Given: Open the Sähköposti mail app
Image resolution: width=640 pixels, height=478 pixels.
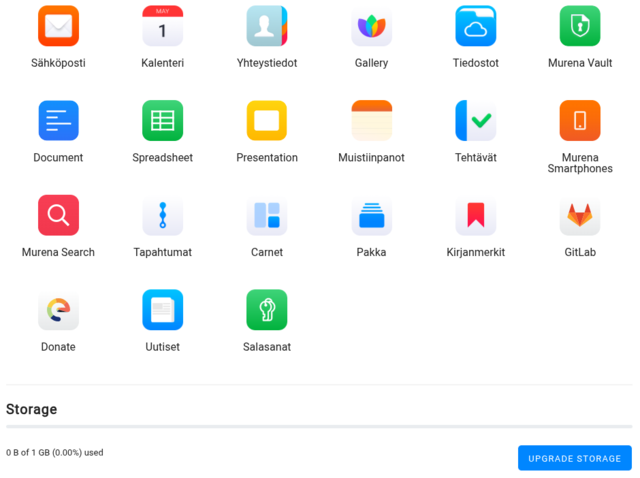Looking at the screenshot, I should point(58,26).
